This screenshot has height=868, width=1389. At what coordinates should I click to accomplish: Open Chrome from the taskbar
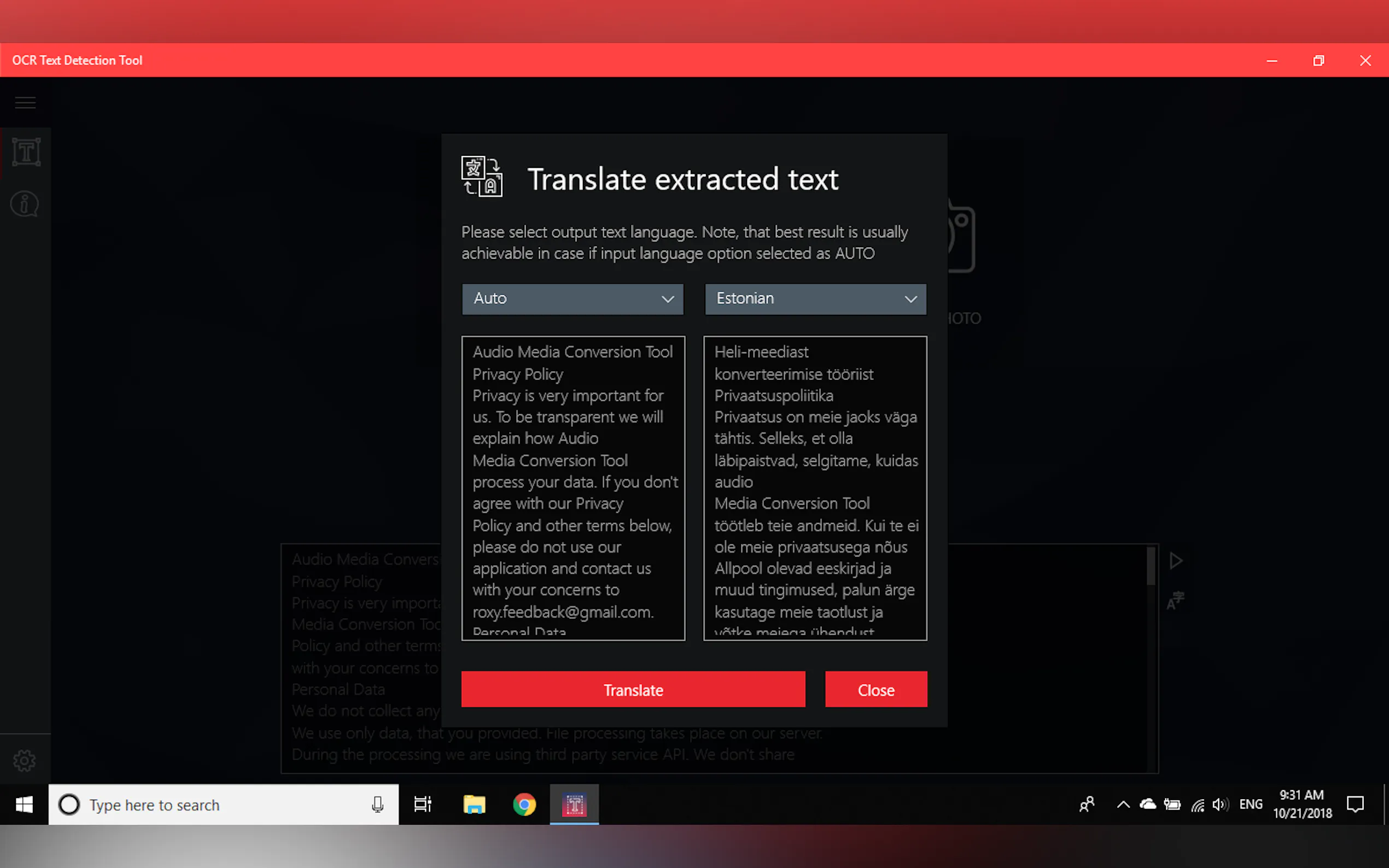tap(524, 805)
